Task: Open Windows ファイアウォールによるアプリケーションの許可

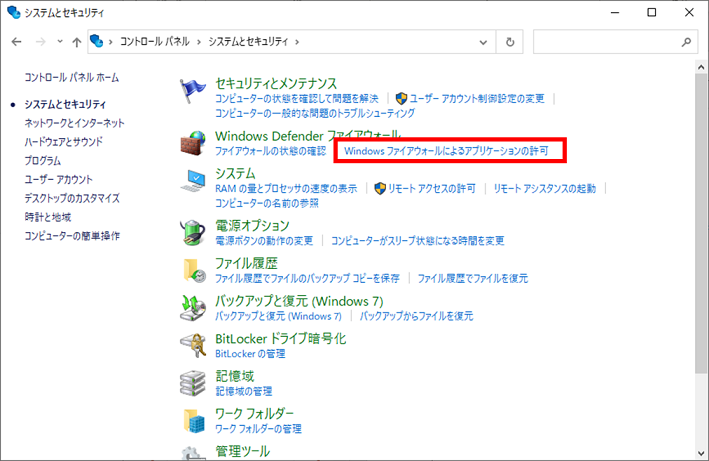Action: (x=446, y=151)
